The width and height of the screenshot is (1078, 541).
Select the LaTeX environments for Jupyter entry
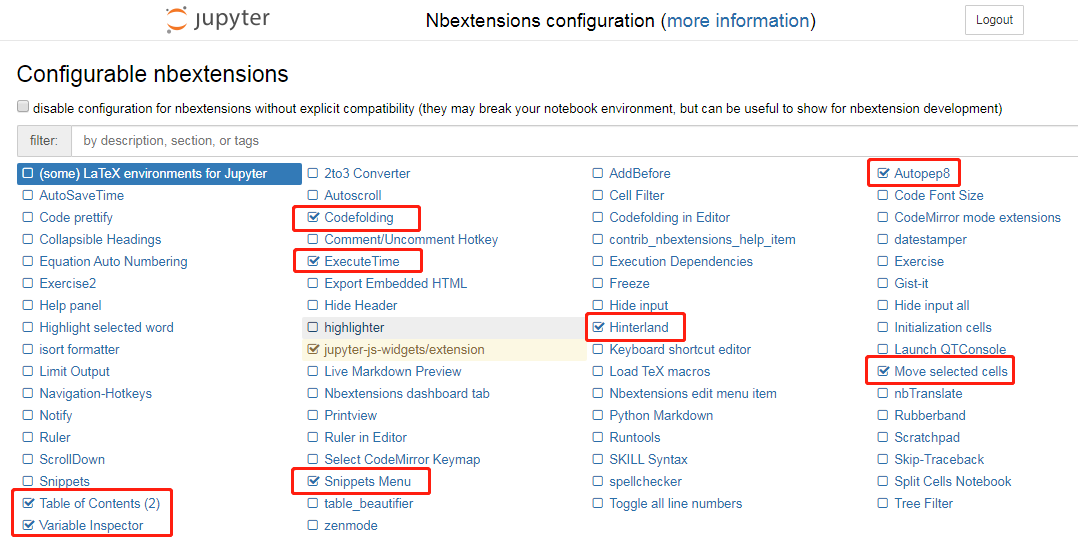click(x=153, y=173)
